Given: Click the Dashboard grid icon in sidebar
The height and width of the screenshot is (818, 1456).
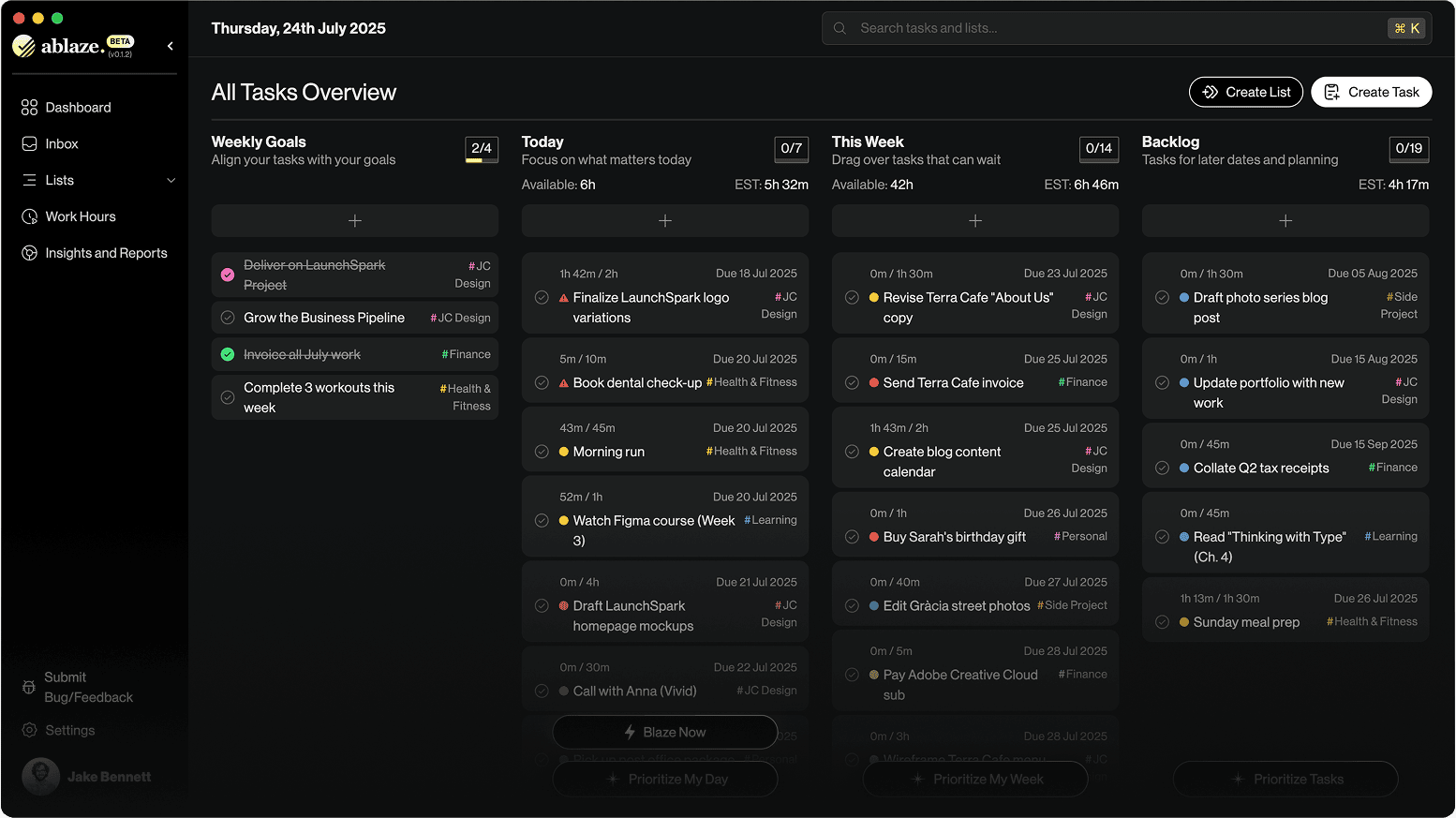Looking at the screenshot, I should (29, 108).
